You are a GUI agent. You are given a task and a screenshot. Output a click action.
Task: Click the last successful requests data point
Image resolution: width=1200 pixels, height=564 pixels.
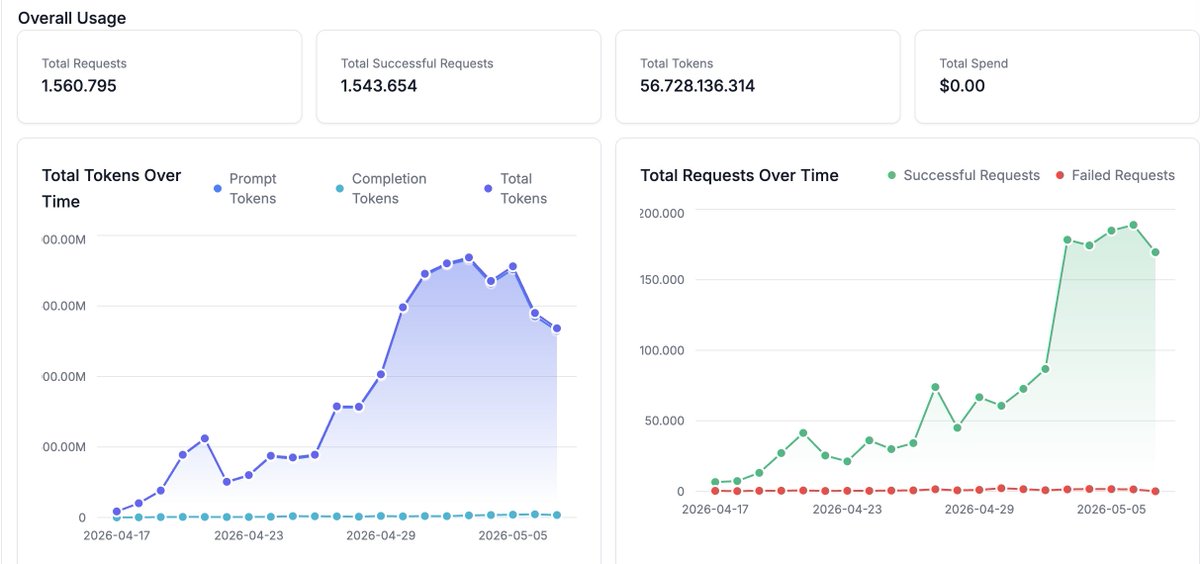[x=1155, y=252]
